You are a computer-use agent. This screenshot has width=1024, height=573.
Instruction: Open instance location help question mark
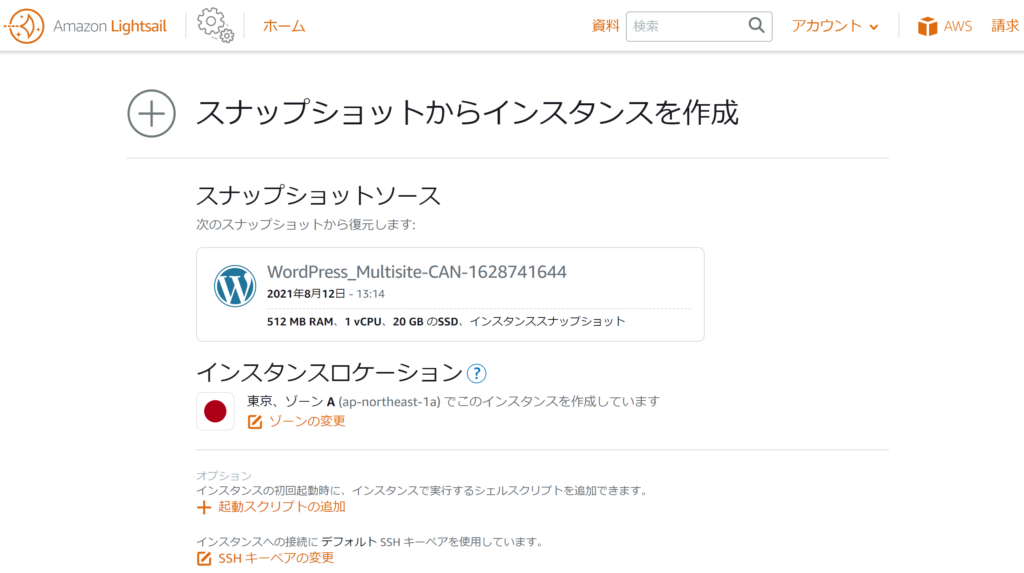click(x=476, y=373)
